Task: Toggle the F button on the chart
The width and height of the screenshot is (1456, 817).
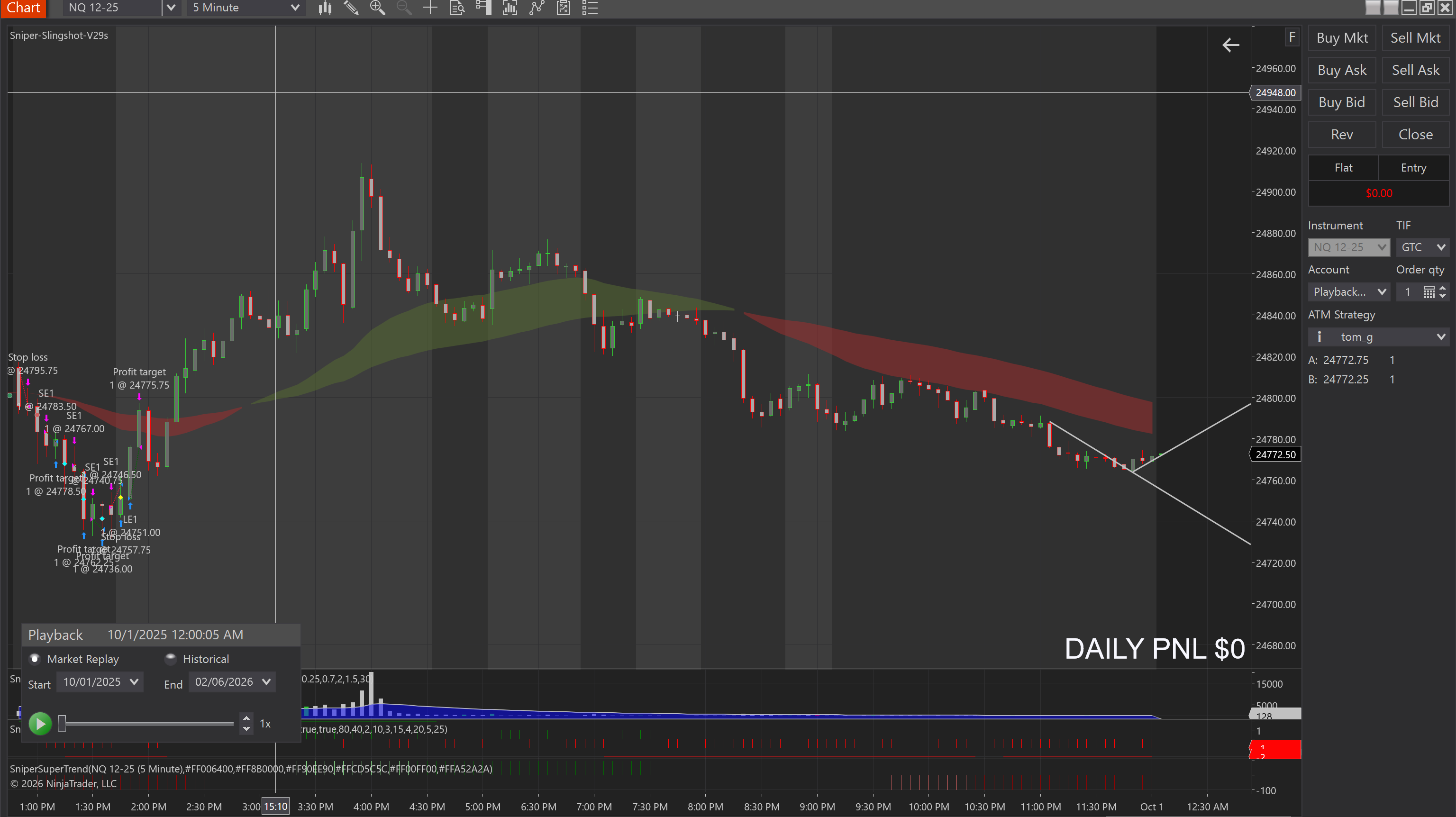Action: [x=1292, y=37]
